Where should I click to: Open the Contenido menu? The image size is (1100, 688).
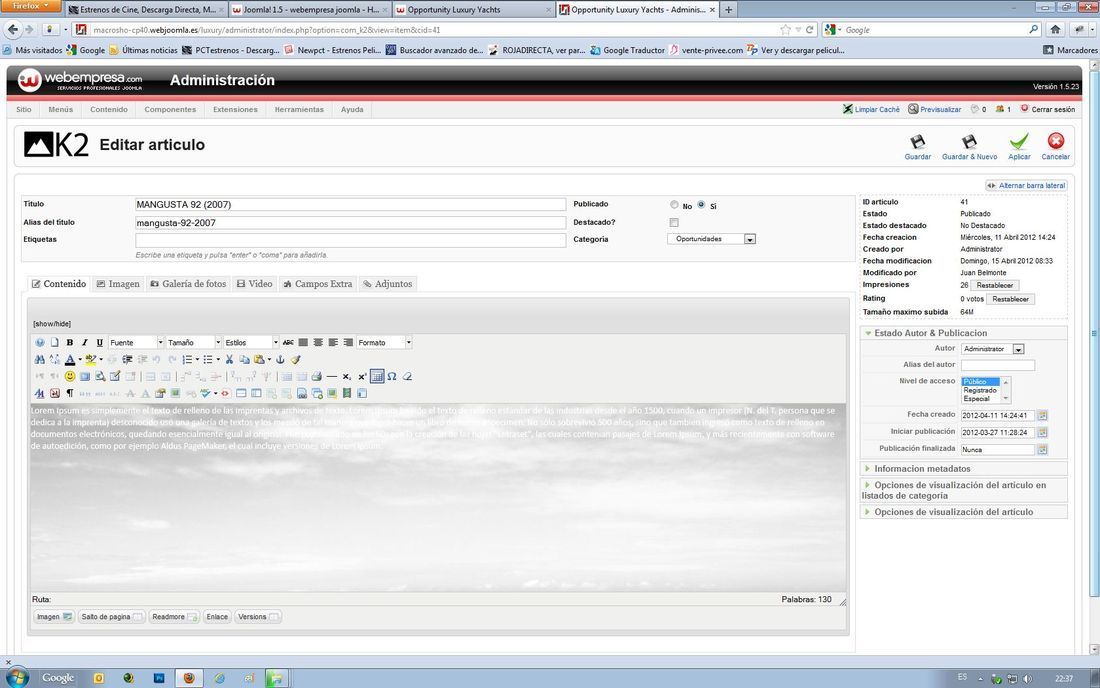109,109
